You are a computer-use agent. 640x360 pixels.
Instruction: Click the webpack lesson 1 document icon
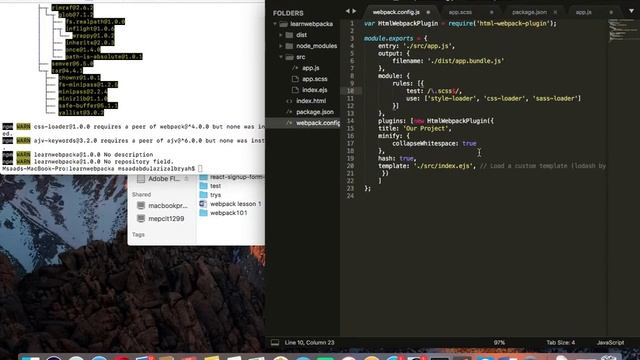click(203, 204)
